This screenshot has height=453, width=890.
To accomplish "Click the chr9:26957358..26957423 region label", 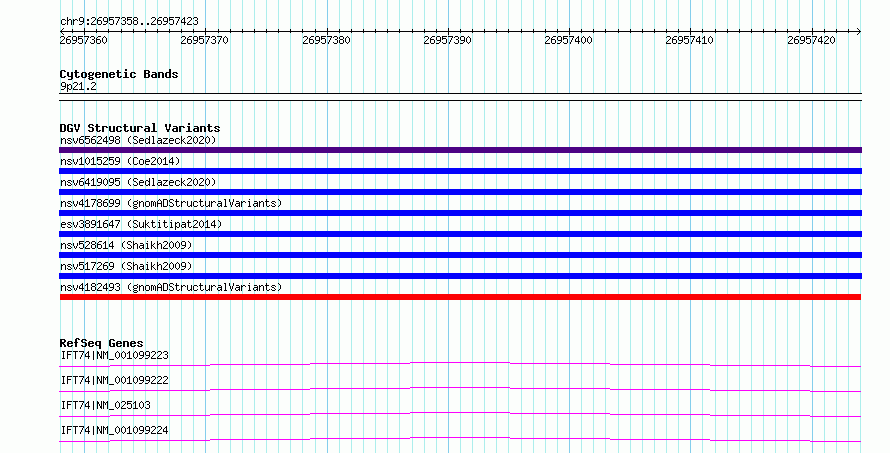I will 129,22.
